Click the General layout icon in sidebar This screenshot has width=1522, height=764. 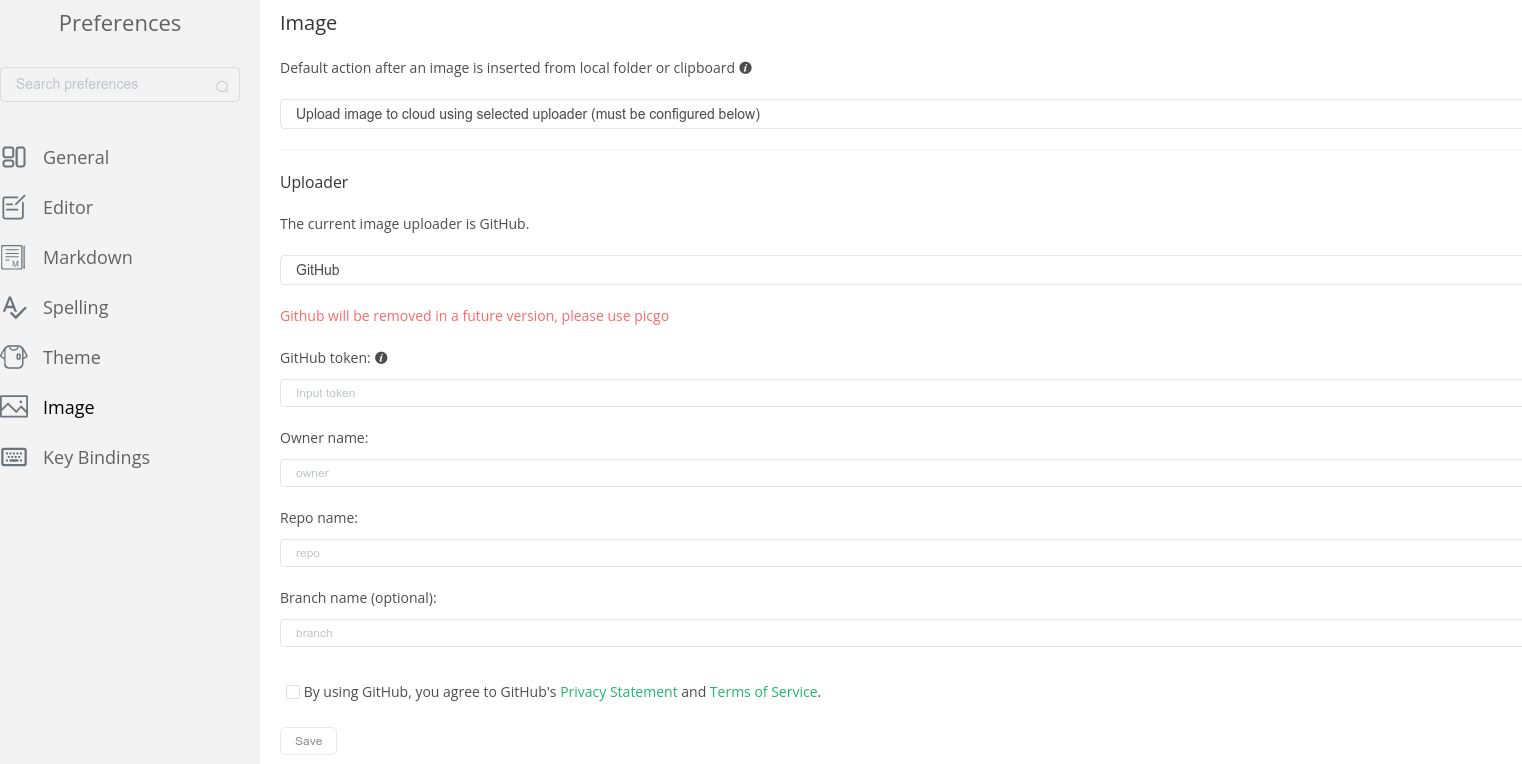pyautogui.click(x=14, y=157)
